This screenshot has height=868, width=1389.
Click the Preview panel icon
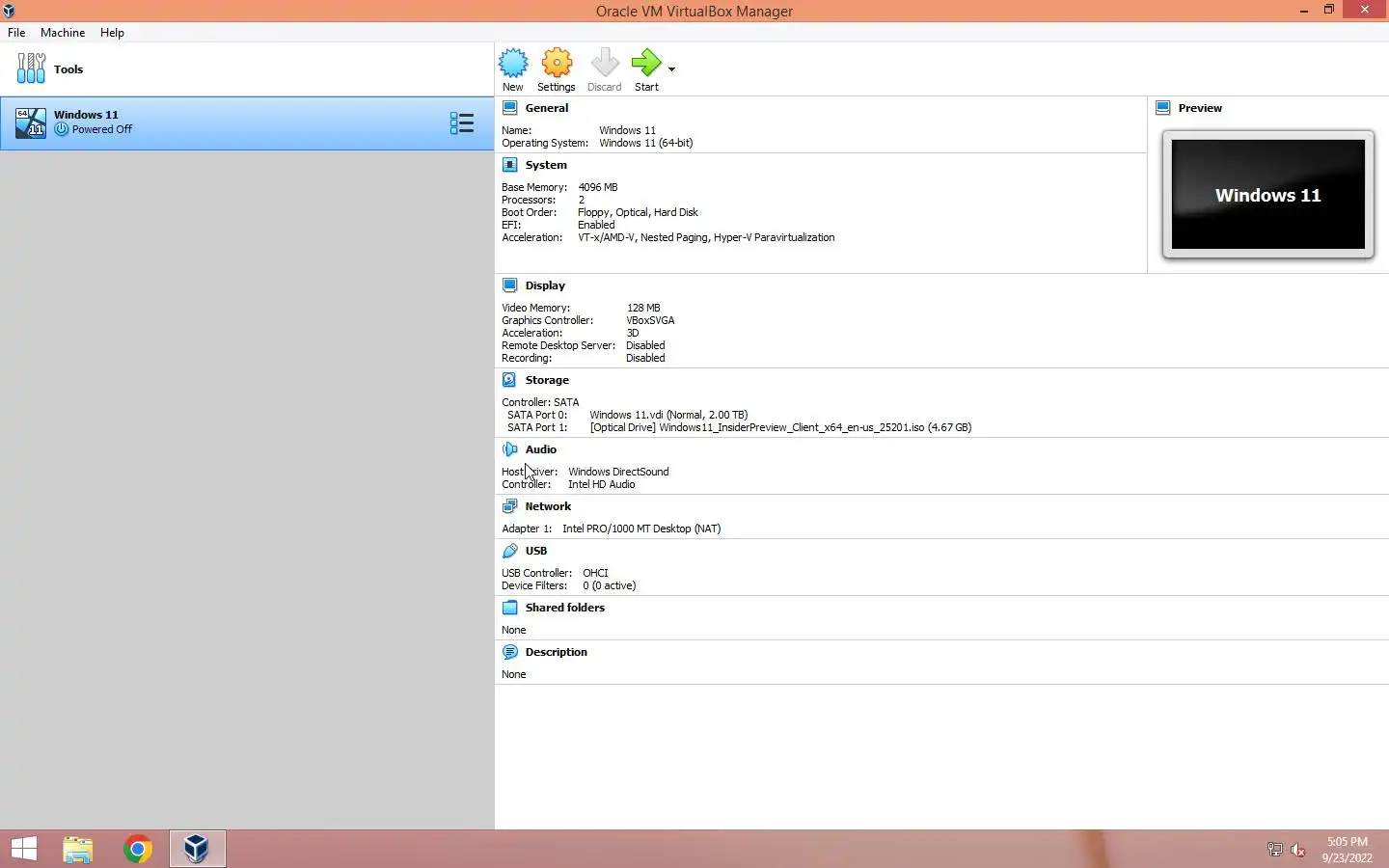click(x=1163, y=108)
